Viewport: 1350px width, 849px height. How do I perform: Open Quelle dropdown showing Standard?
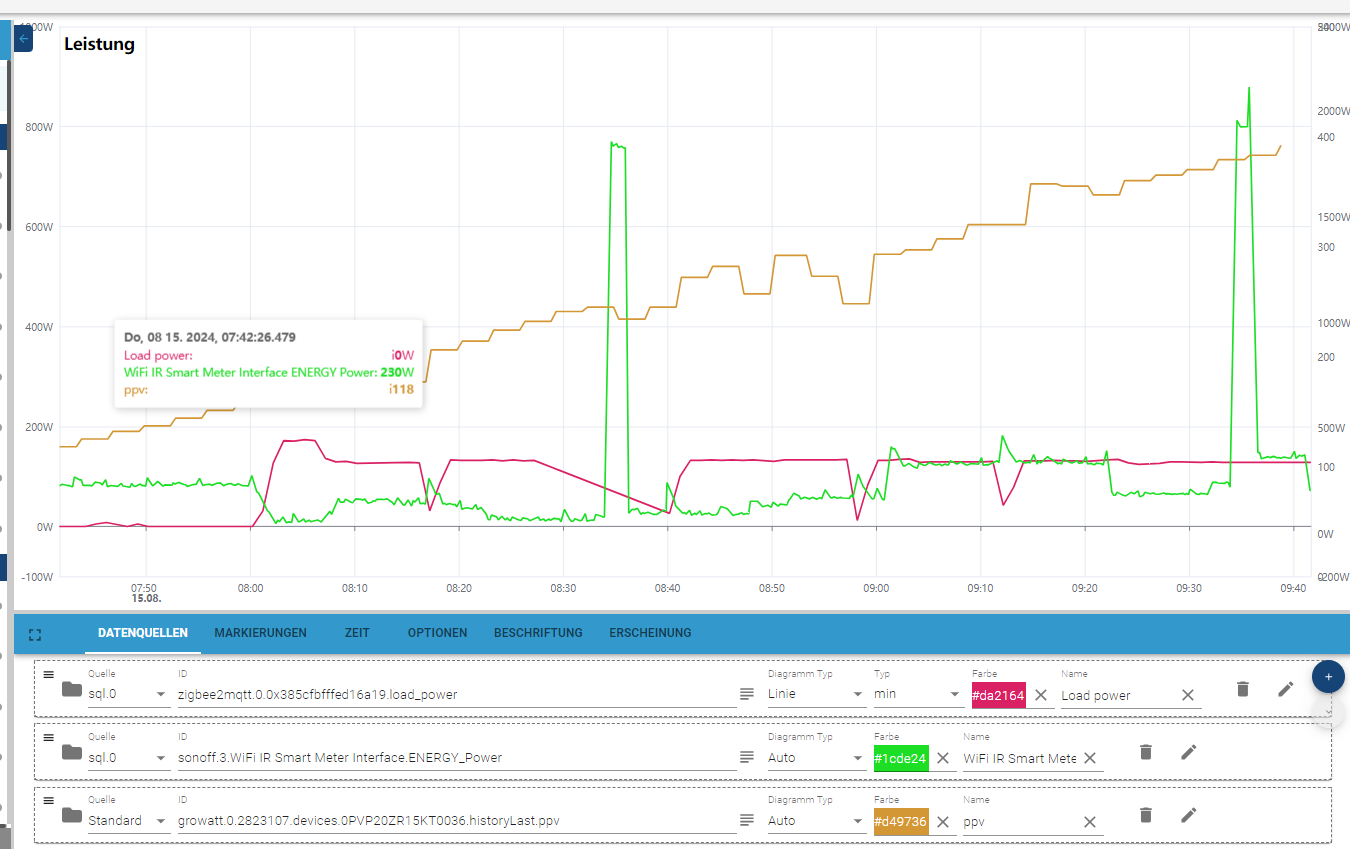click(129, 820)
